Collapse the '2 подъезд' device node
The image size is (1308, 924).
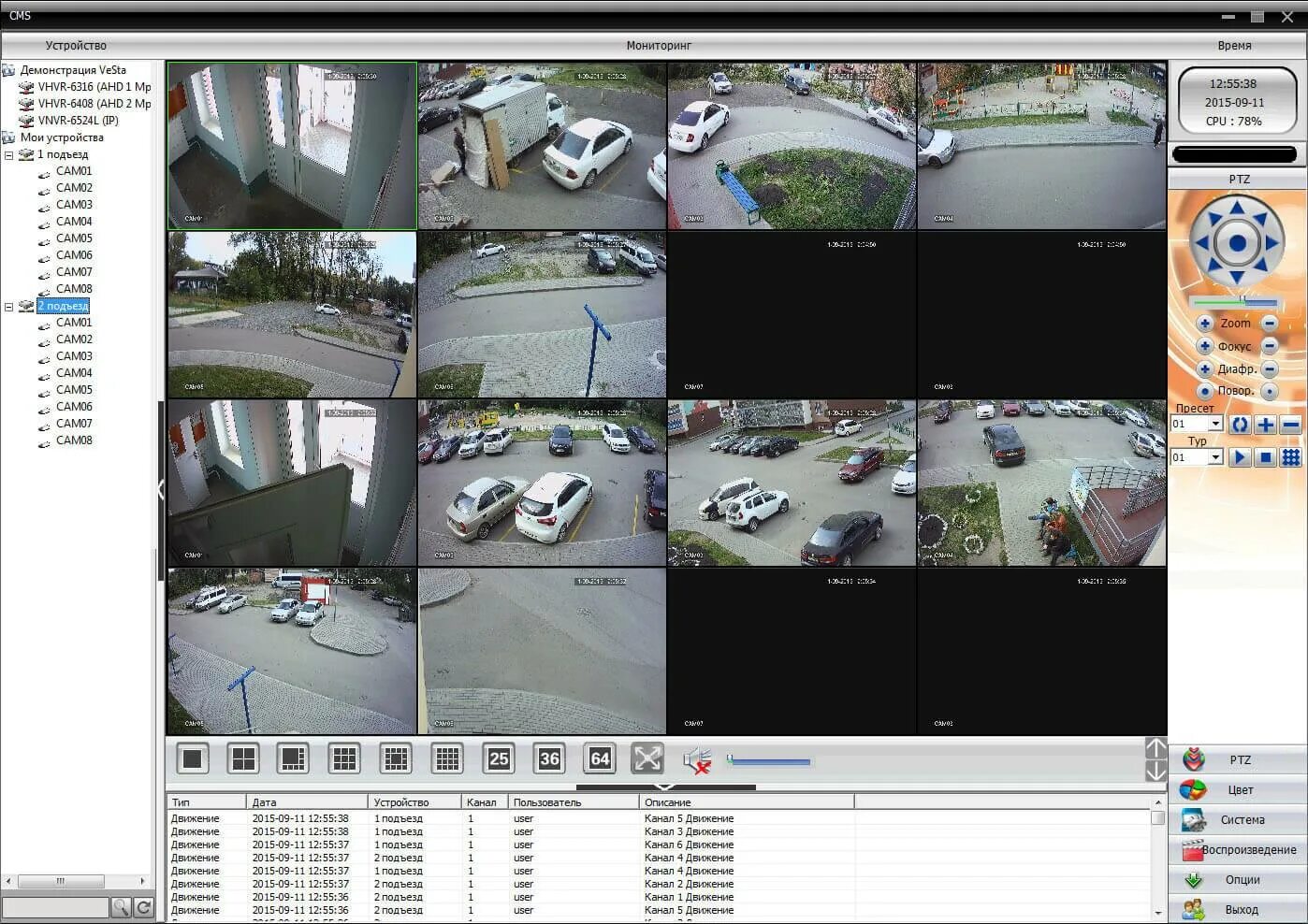pos(8,307)
